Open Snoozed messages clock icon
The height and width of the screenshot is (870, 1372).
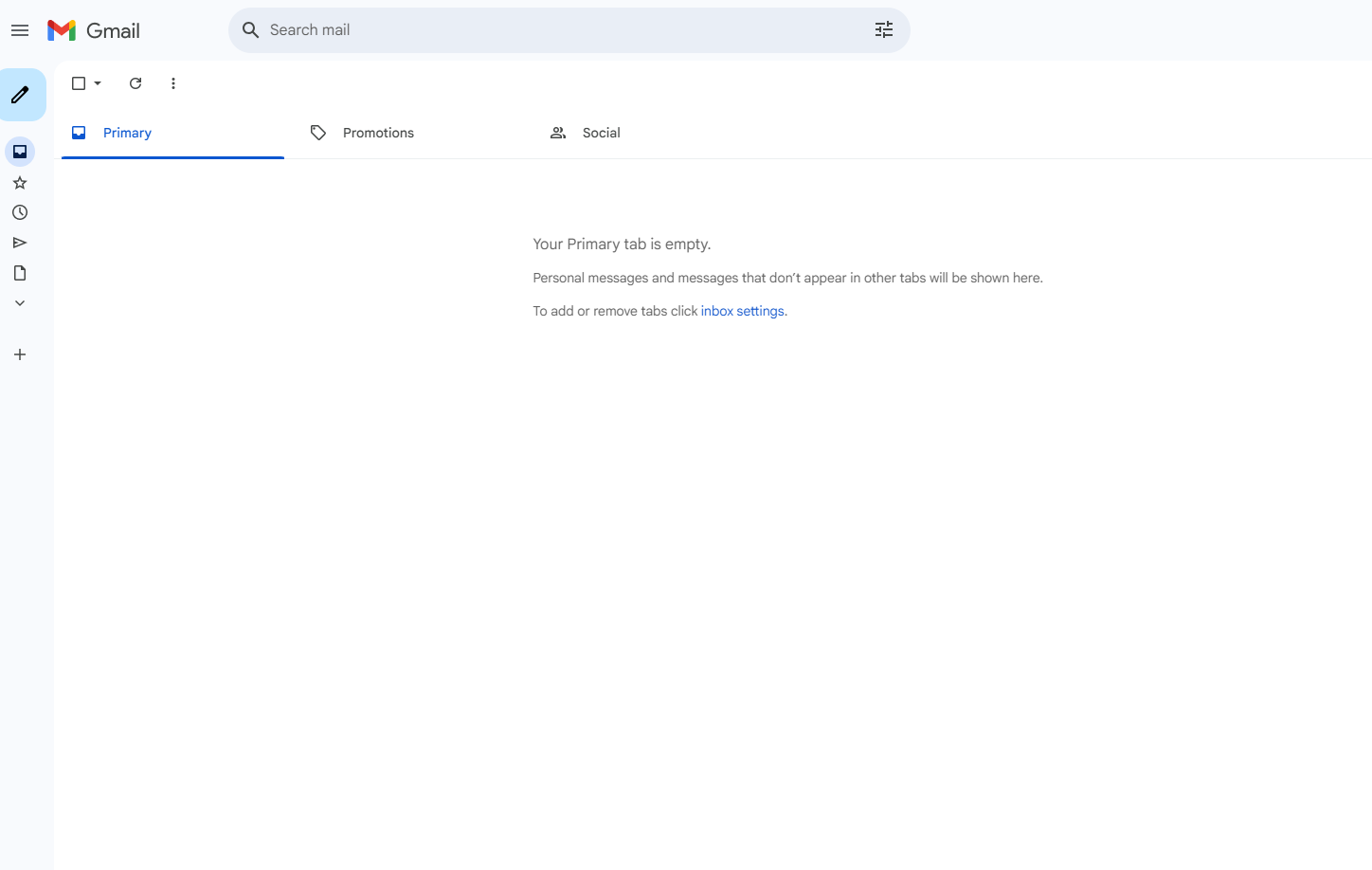click(20, 212)
